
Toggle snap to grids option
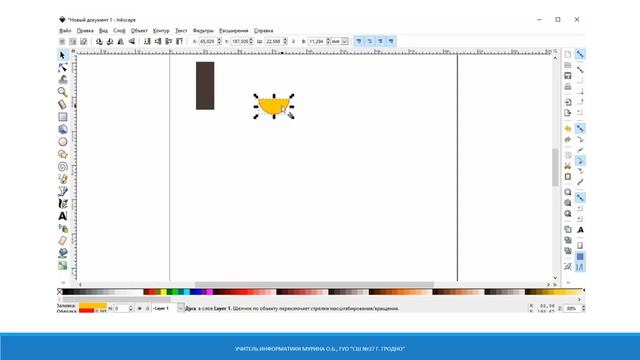pos(580,256)
